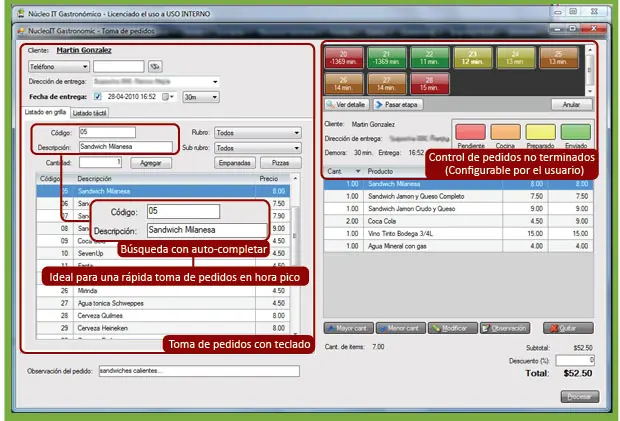Click the green Enviado color swatch
Screen dimensions: 620x421
tap(576, 132)
